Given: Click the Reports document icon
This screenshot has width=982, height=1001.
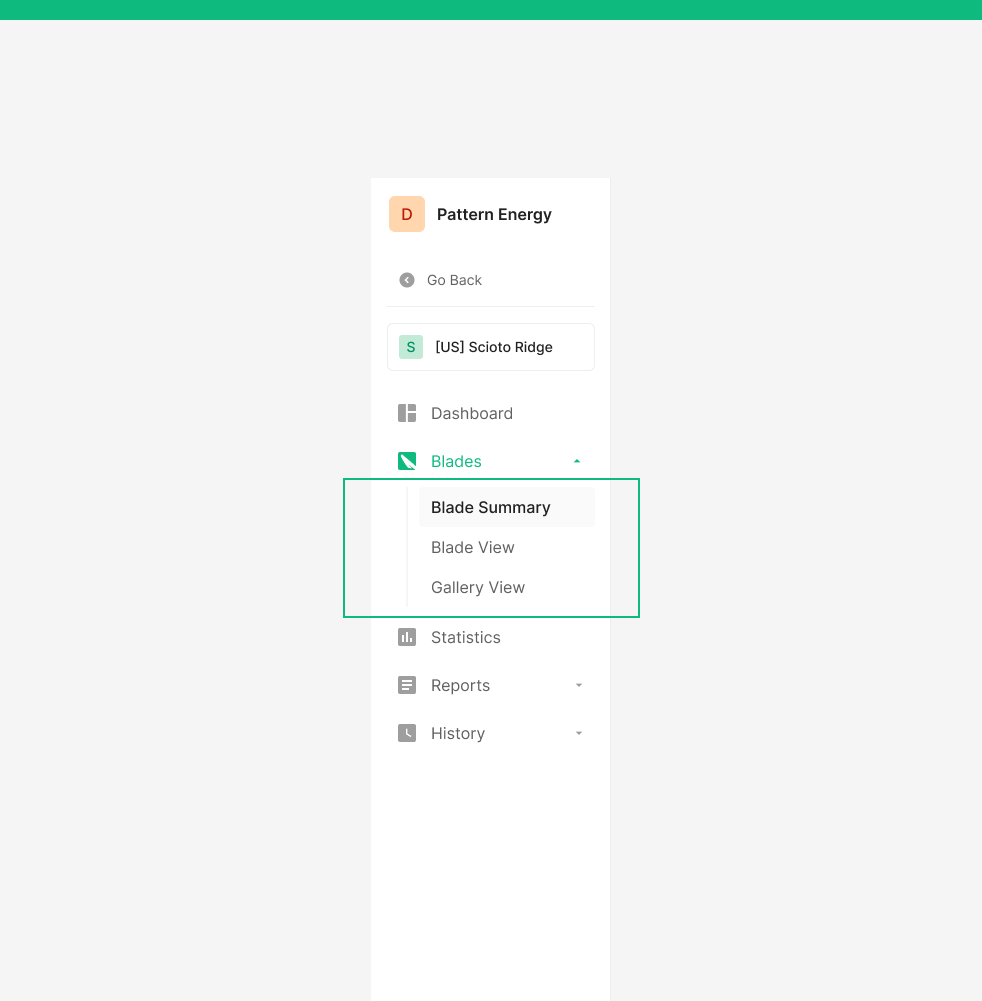Looking at the screenshot, I should [407, 685].
